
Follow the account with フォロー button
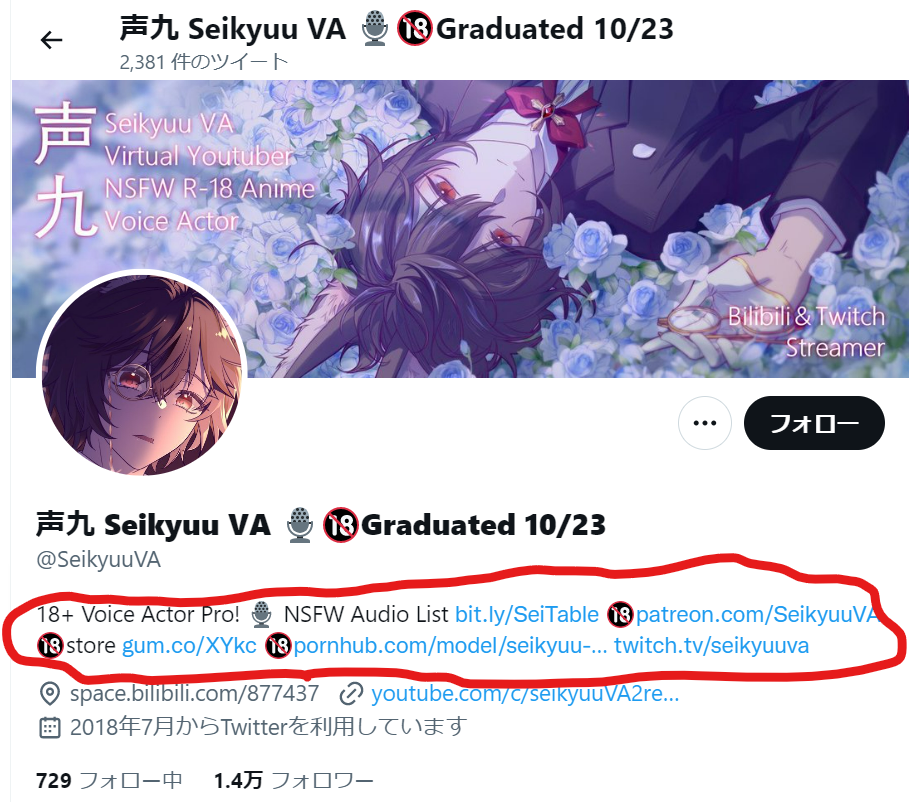[x=814, y=423]
